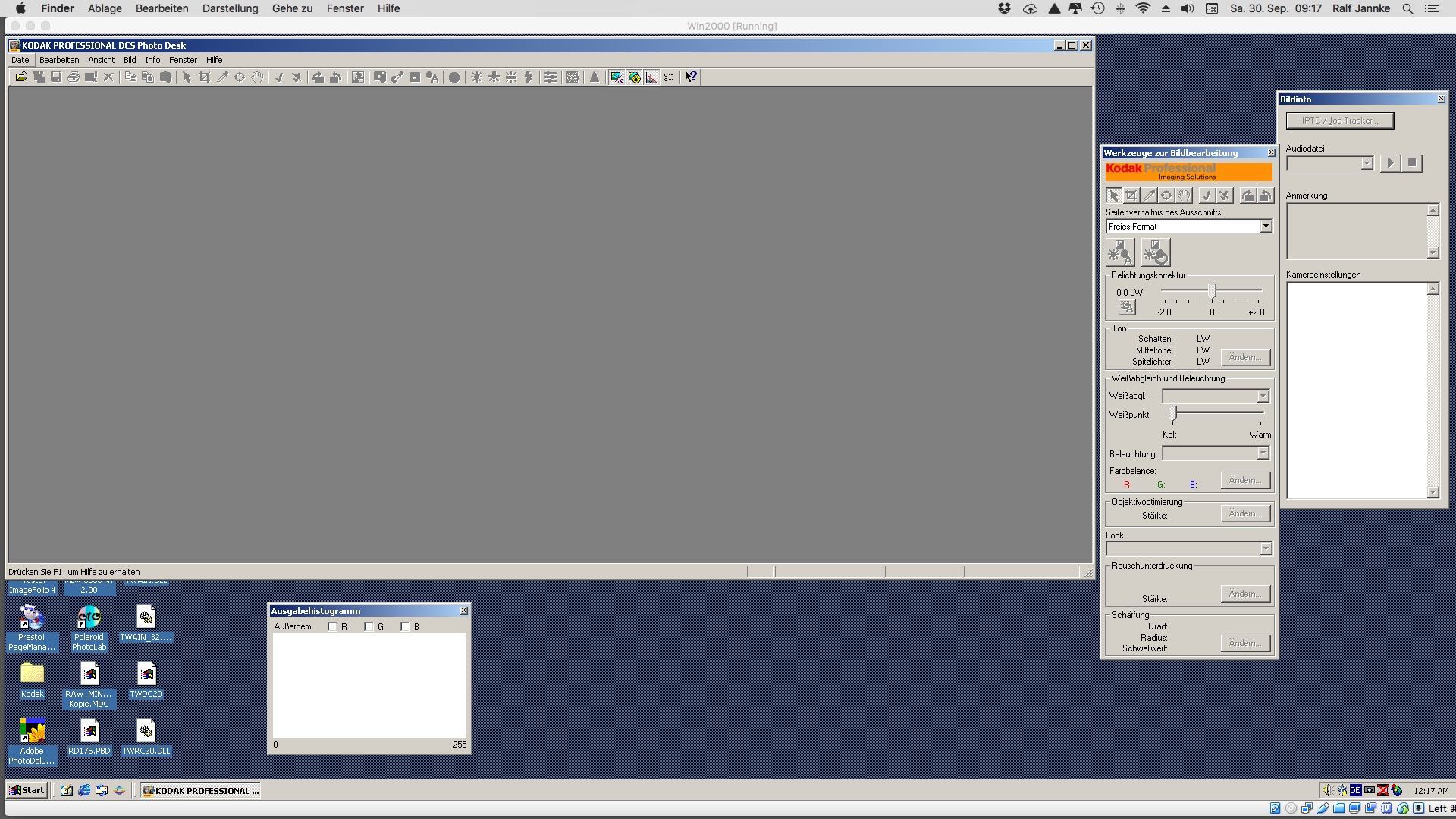The width and height of the screenshot is (1456, 819).
Task: Click the checkmark button in Werkzeuge panel
Action: tap(1207, 196)
